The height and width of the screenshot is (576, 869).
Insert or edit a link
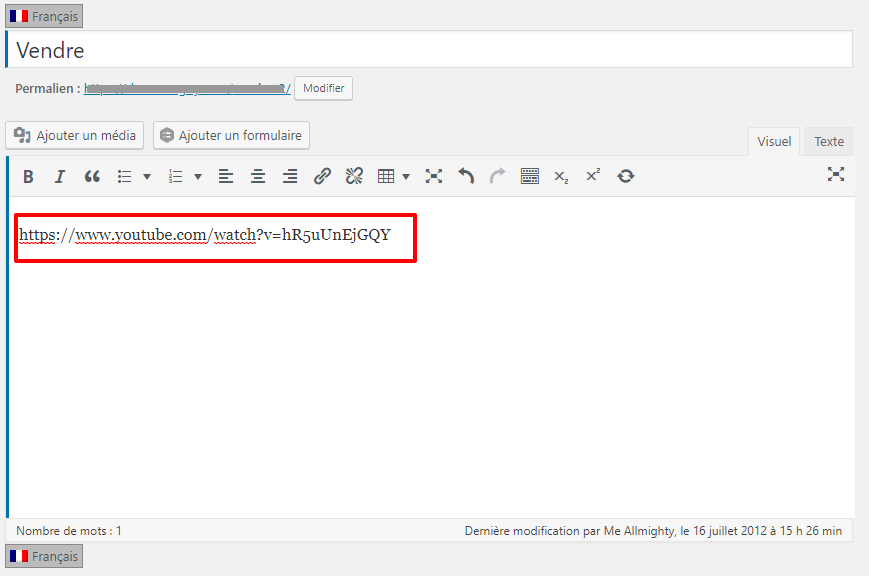[322, 176]
